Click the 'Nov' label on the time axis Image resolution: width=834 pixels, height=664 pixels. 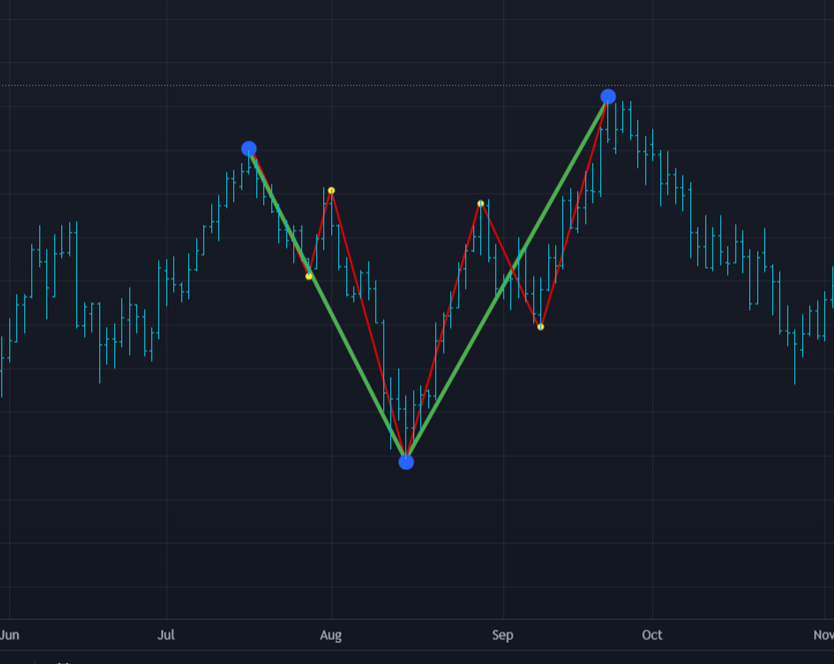coord(823,635)
